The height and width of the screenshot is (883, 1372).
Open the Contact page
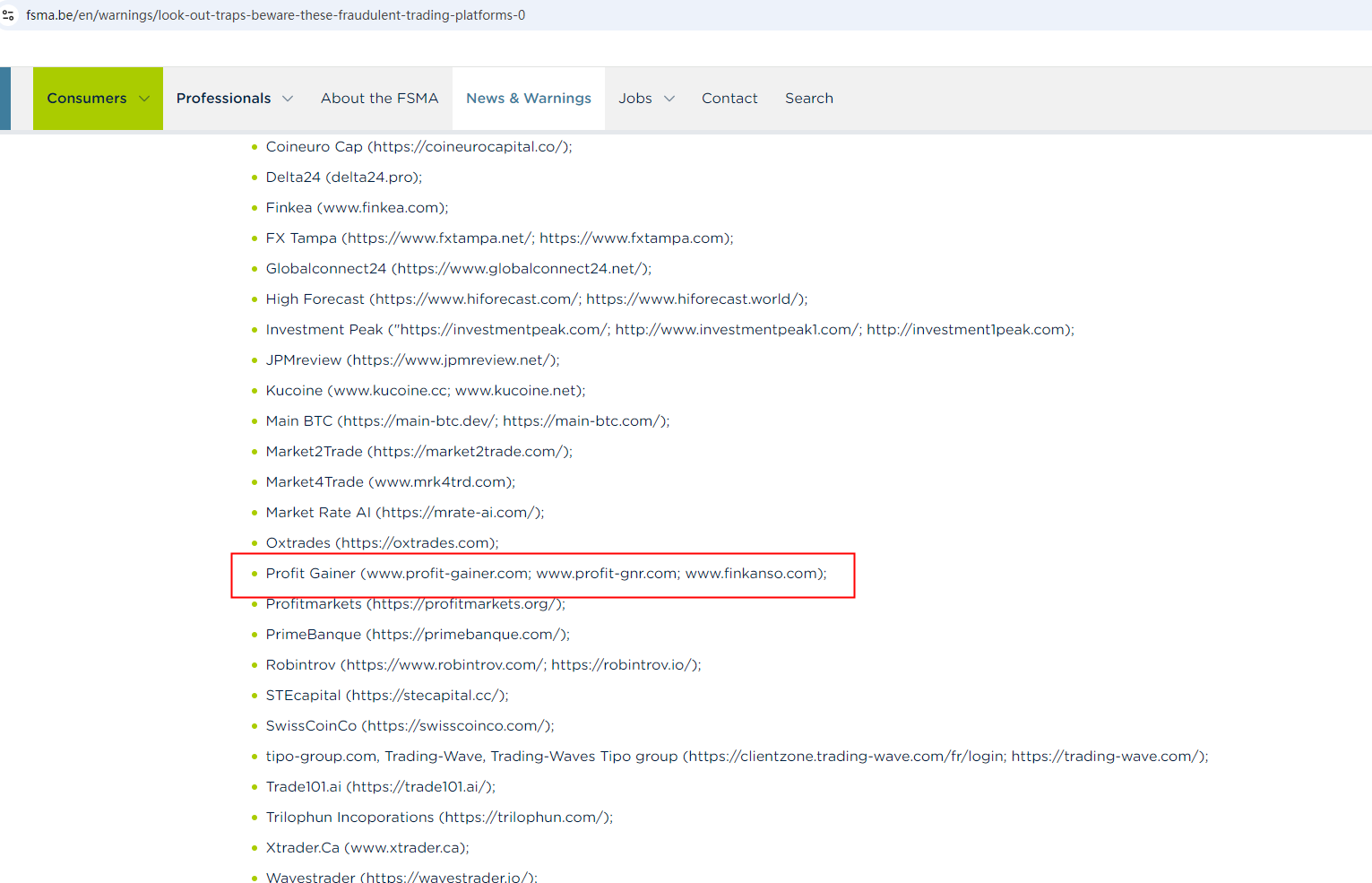[729, 99]
